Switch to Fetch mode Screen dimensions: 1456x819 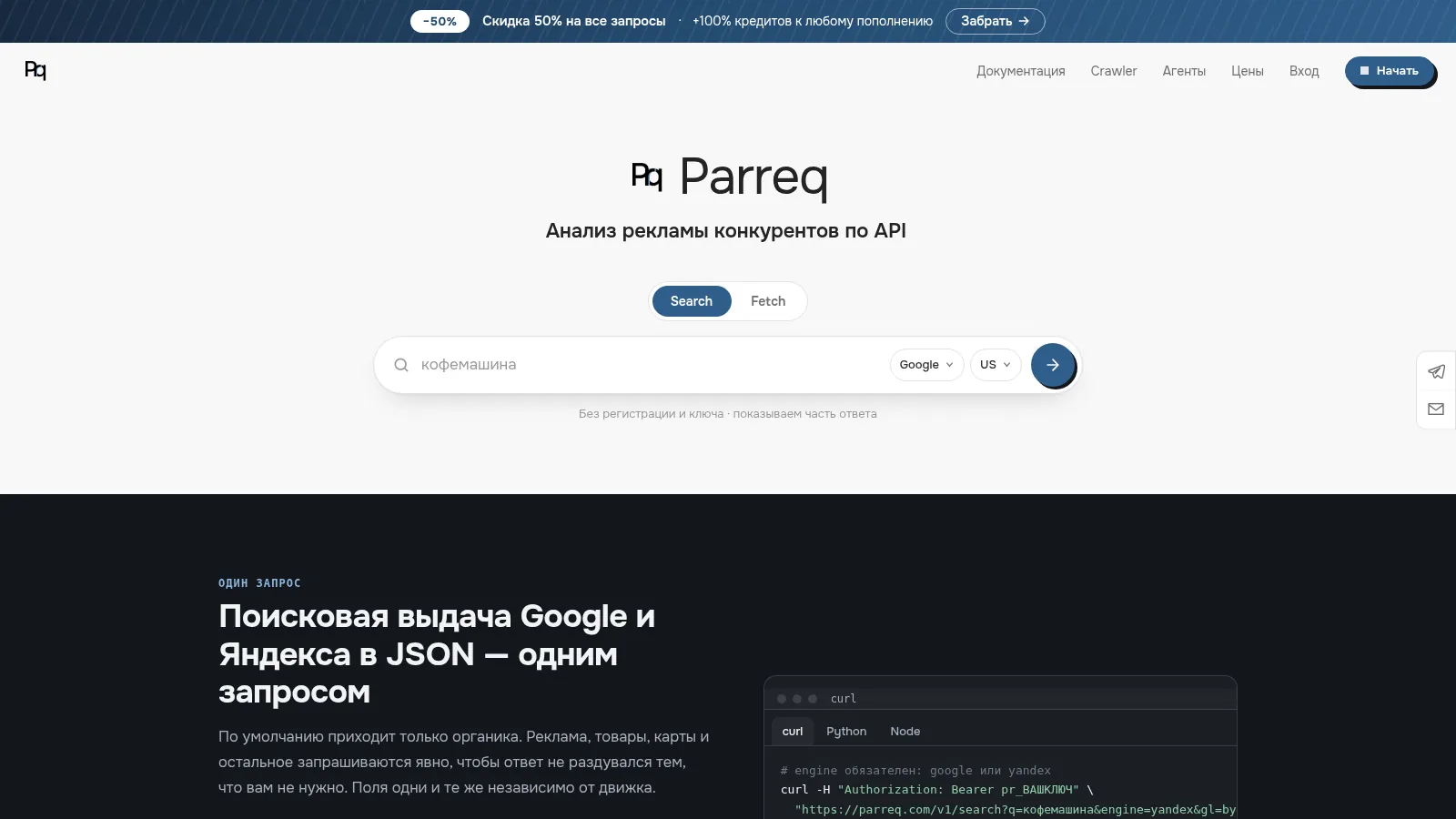pyautogui.click(x=768, y=301)
